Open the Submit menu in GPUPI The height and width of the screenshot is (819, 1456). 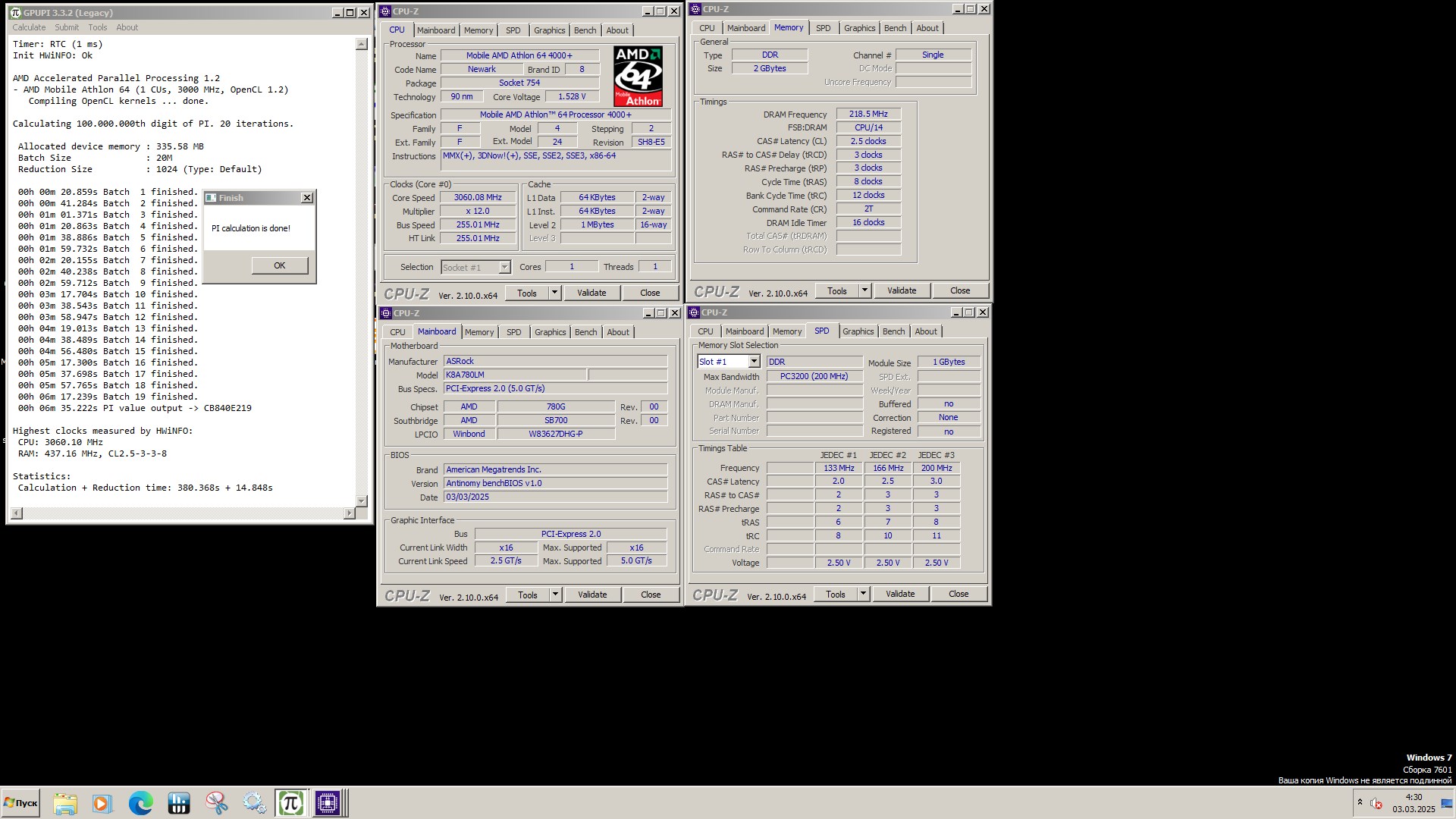point(67,27)
